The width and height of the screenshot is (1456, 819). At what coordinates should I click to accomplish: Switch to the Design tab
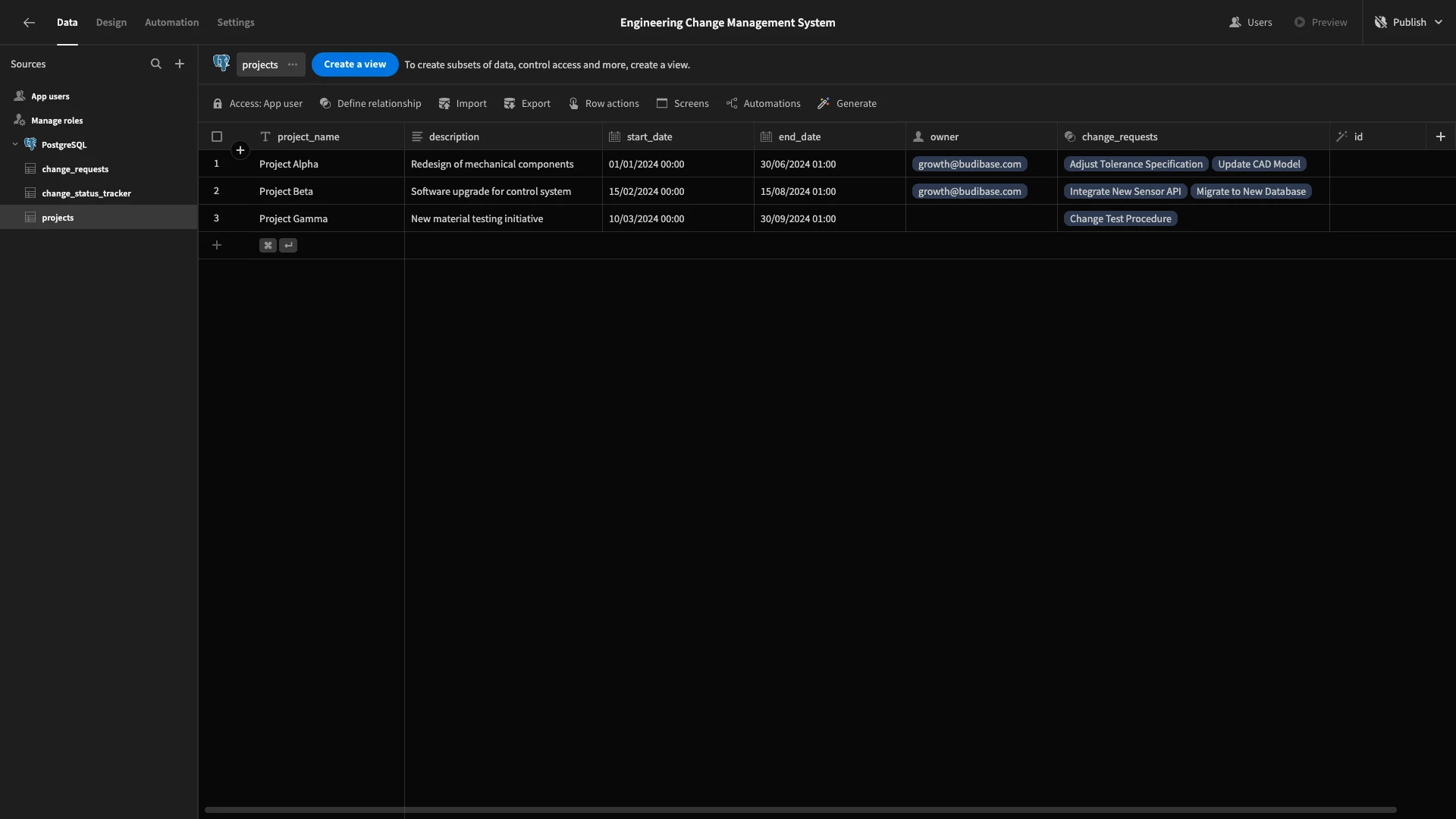(111, 23)
